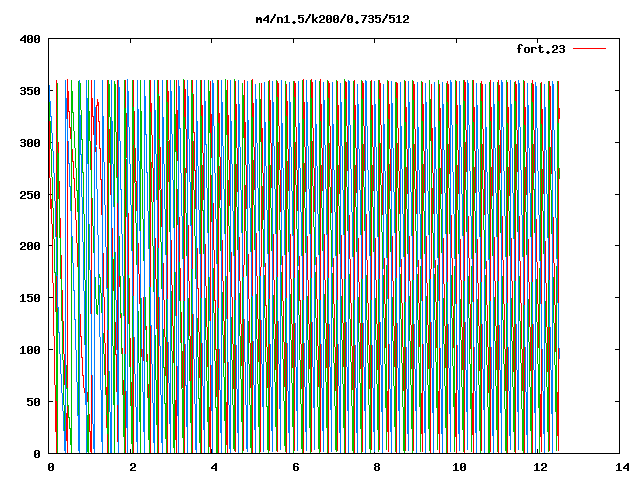The width and height of the screenshot is (640, 480).
Task: Click y-axis label 200
Action: 30,246
